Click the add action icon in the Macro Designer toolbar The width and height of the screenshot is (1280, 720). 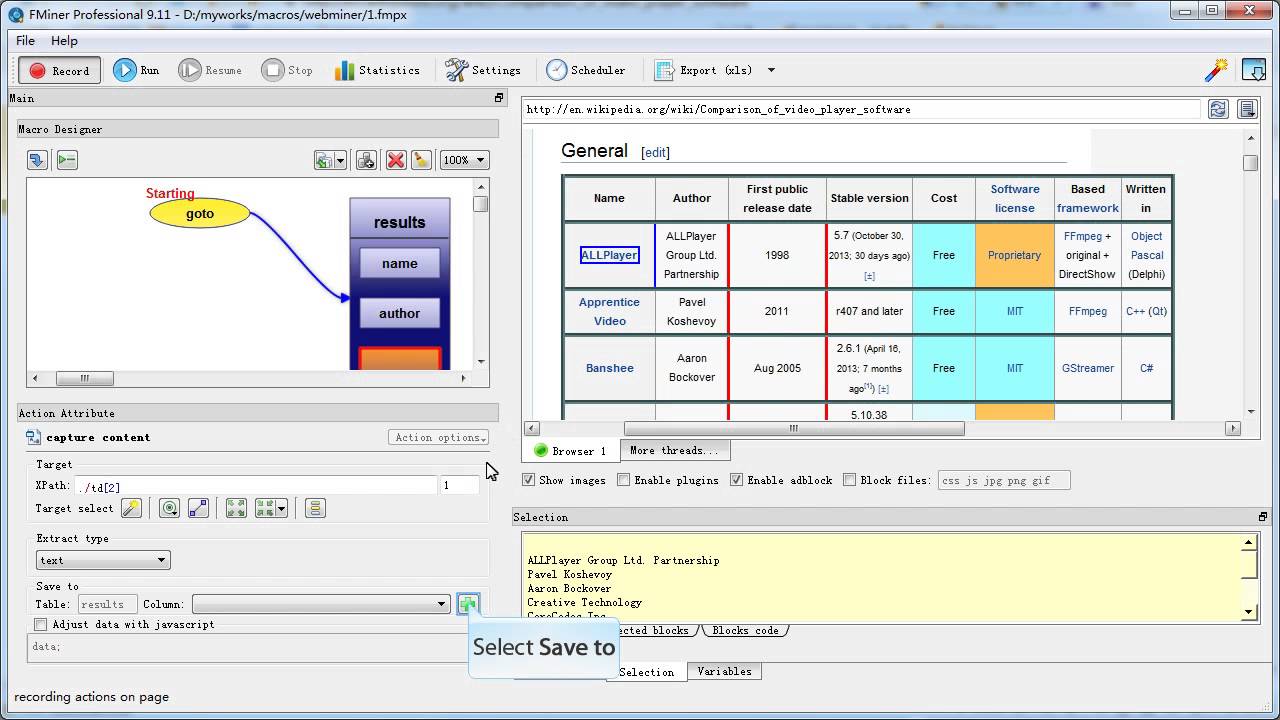tap(324, 160)
